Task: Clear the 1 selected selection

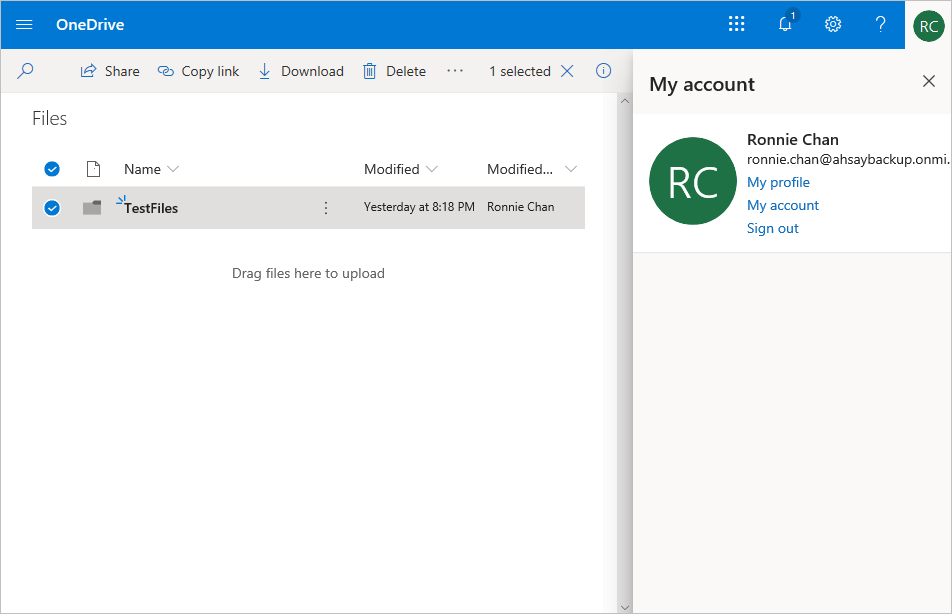Action: [x=567, y=71]
